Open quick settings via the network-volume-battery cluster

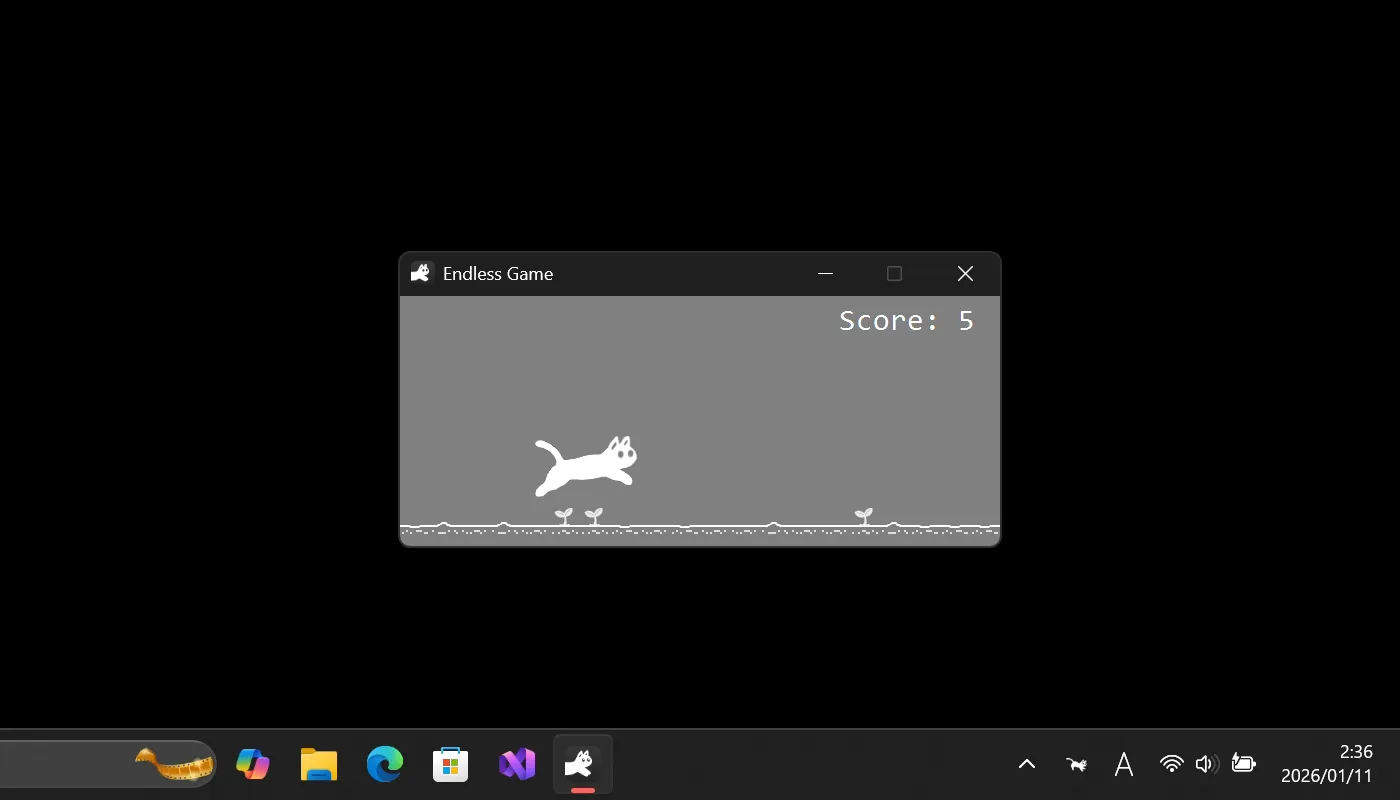(1206, 763)
